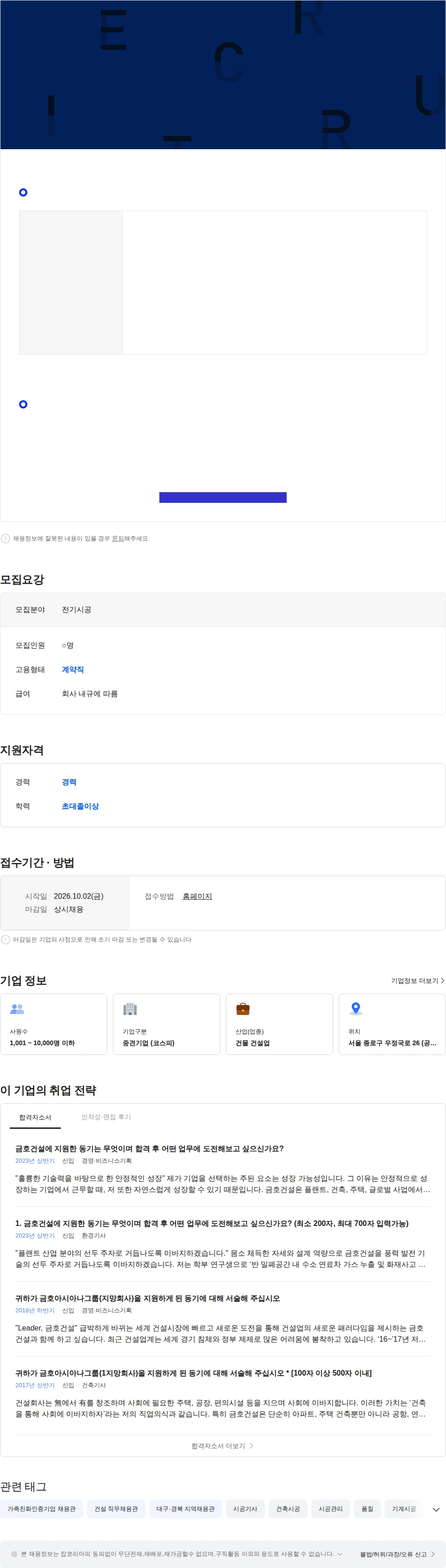The image size is (446, 1568).
Task: Click the 계약직 employment type link
Action: click(72, 670)
